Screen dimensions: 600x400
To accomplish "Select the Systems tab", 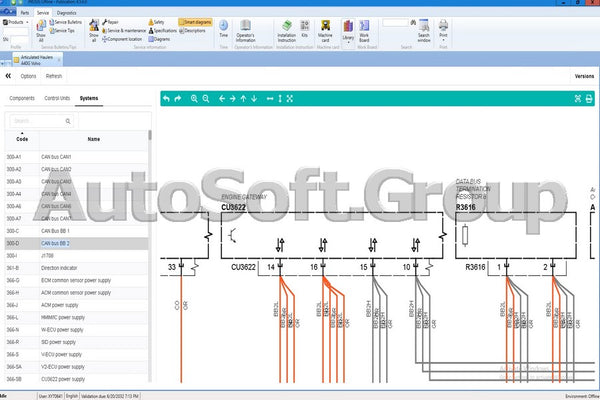I will tap(89, 98).
